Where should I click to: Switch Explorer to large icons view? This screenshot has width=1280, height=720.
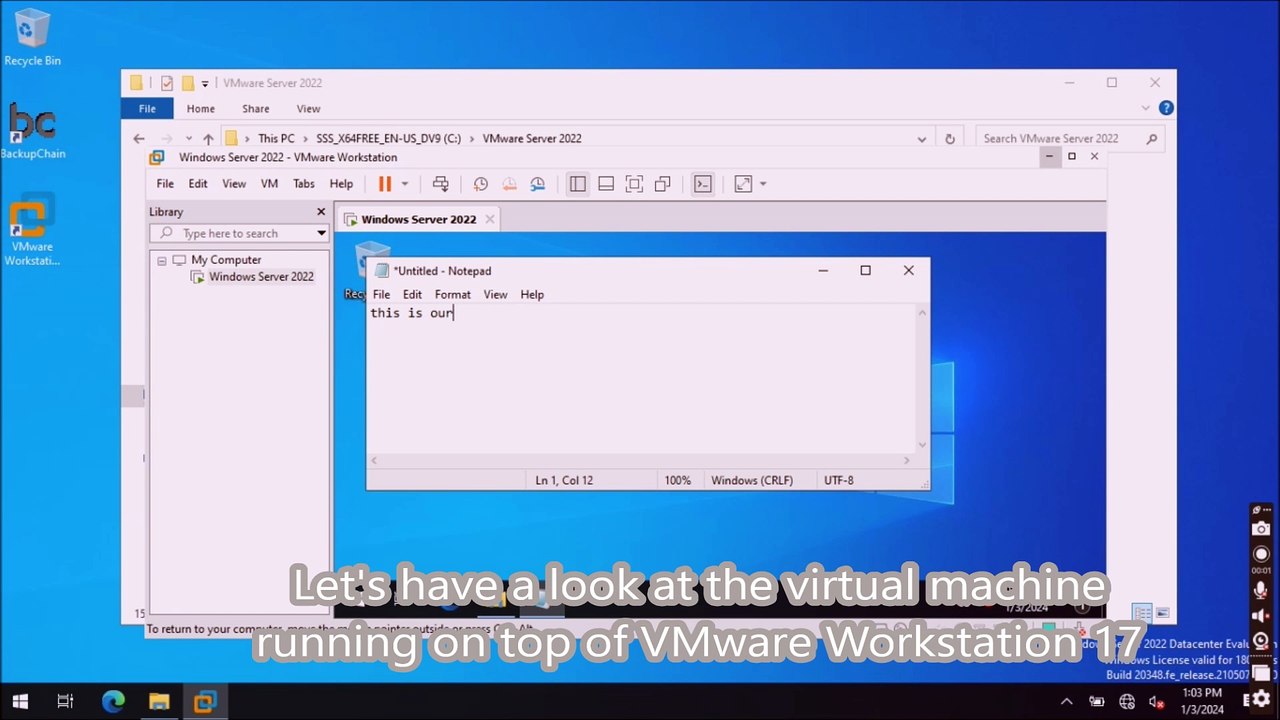coord(1162,613)
